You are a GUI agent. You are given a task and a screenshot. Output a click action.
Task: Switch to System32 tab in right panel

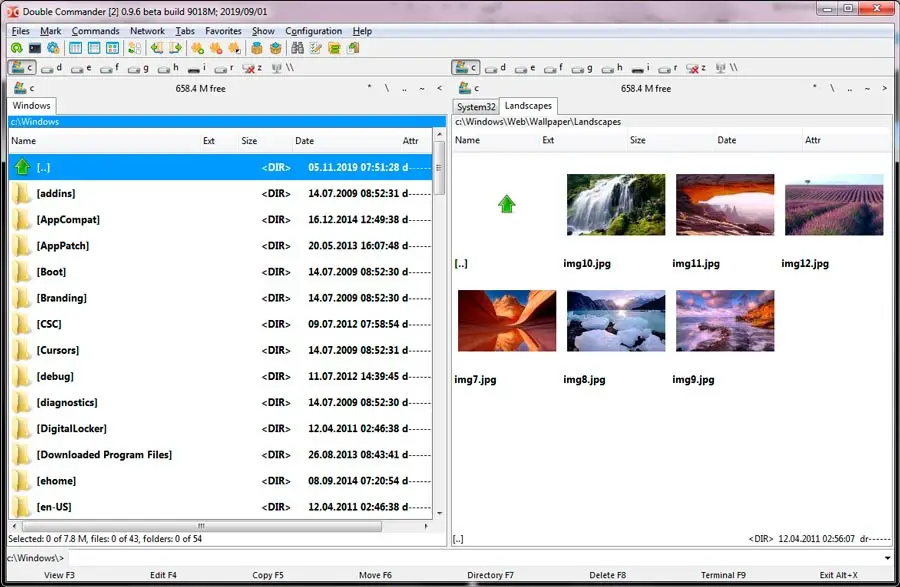[475, 106]
